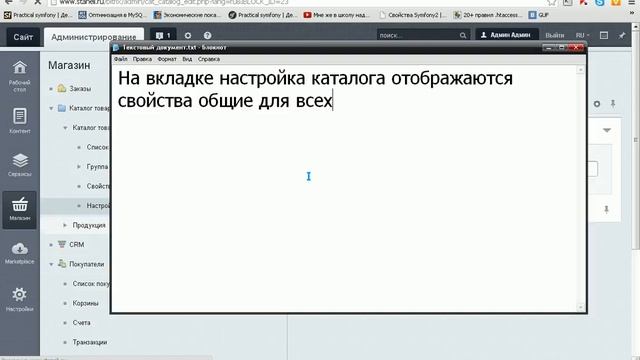
Task: Click the page gear icon right of Notepad
Action: [x=597, y=104]
